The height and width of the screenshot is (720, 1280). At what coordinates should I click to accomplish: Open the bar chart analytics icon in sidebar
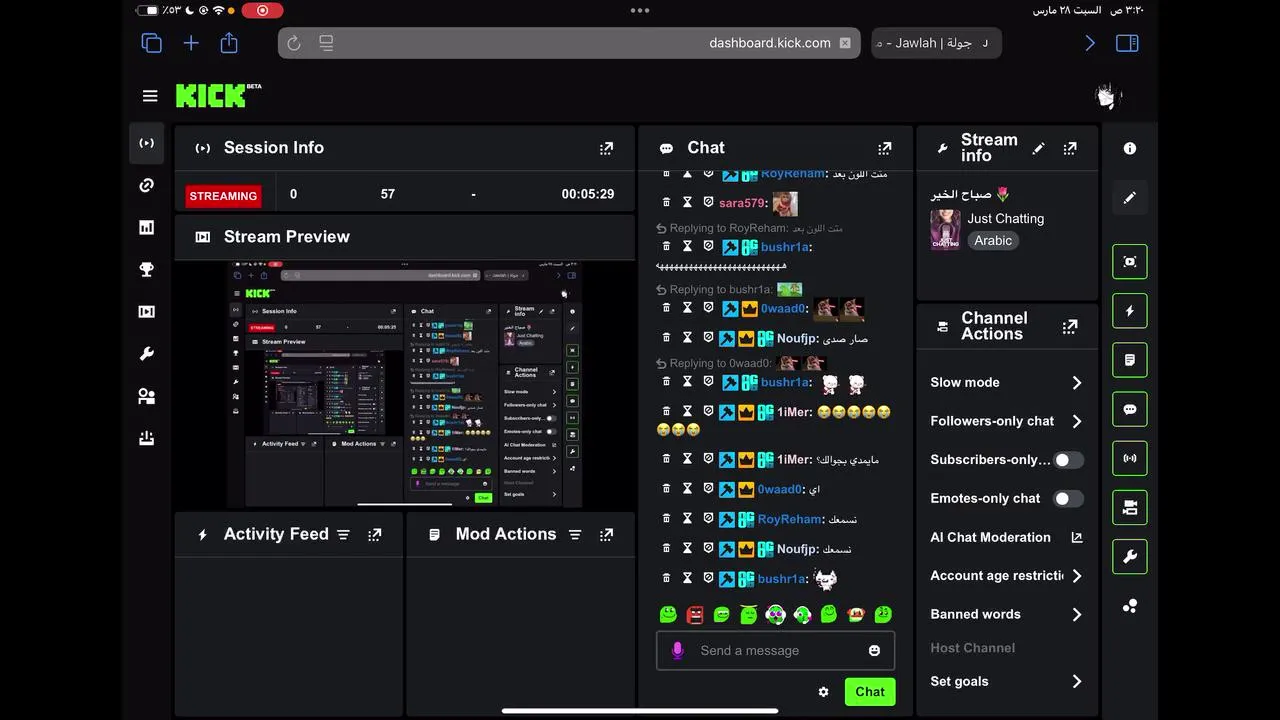click(146, 227)
